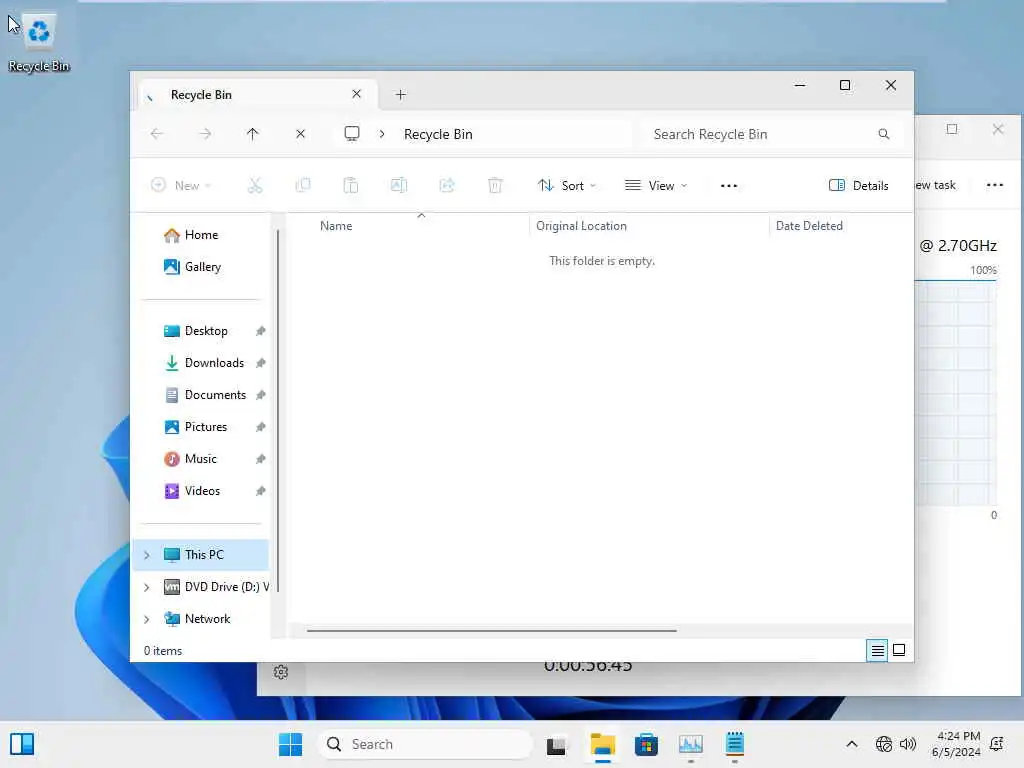Click Recycle Bin in the address bar
The width and height of the screenshot is (1024, 768).
438,134
